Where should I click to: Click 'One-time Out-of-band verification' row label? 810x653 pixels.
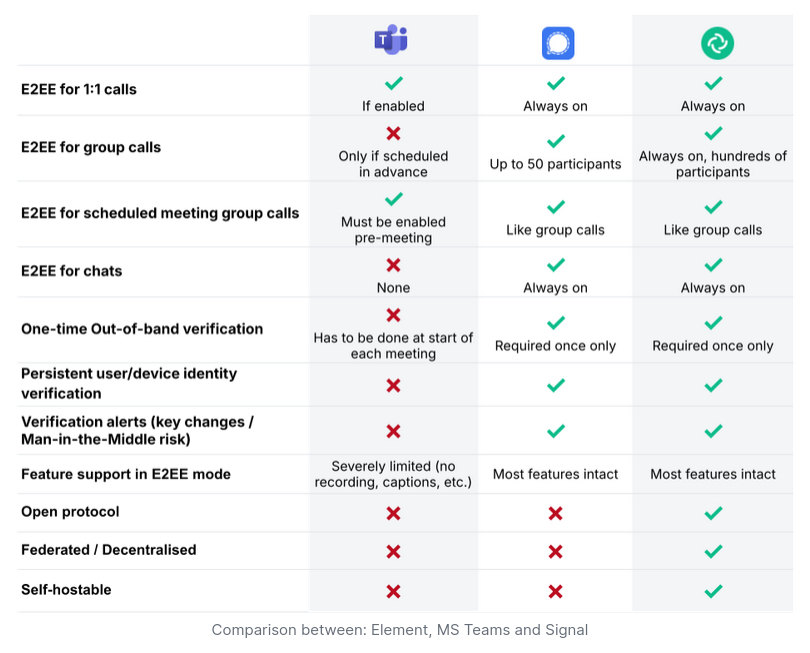click(x=142, y=329)
